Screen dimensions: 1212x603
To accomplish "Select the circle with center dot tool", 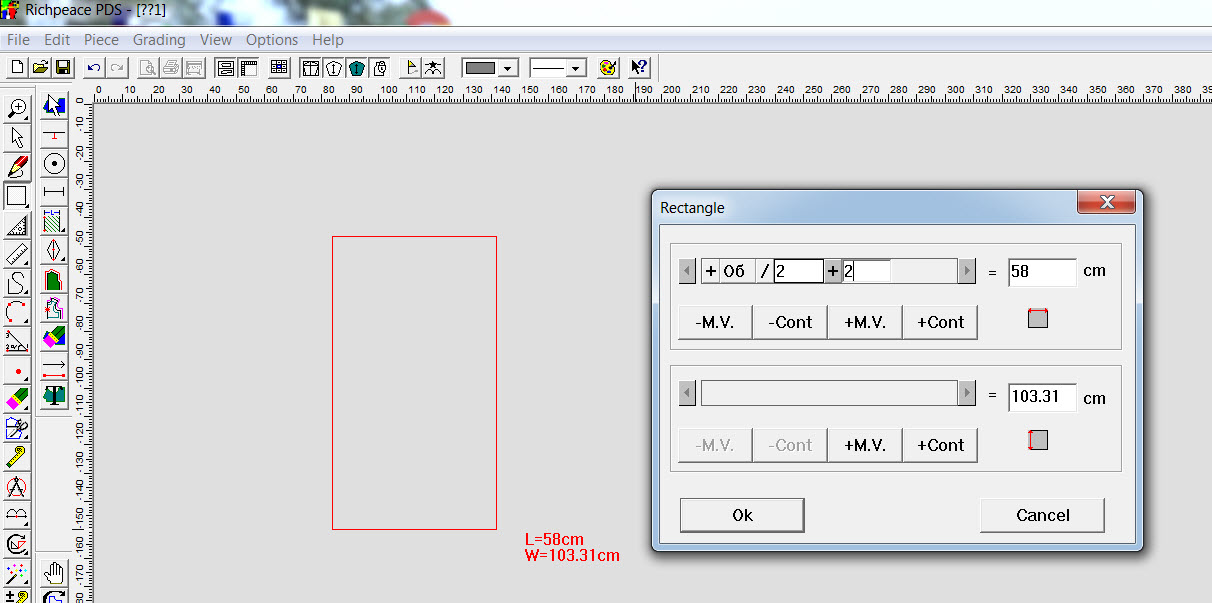I will click(54, 164).
